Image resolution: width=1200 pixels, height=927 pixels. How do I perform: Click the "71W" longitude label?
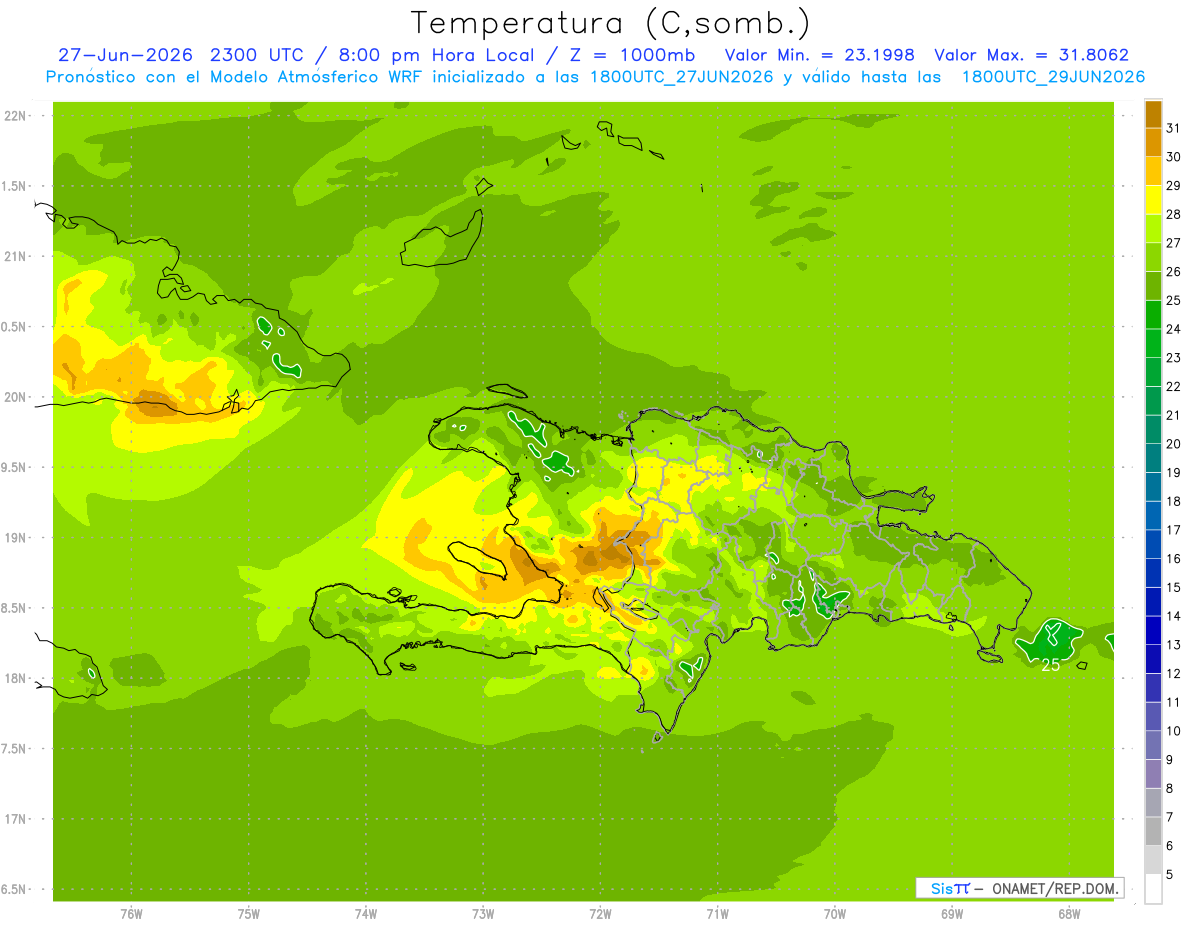(x=717, y=914)
